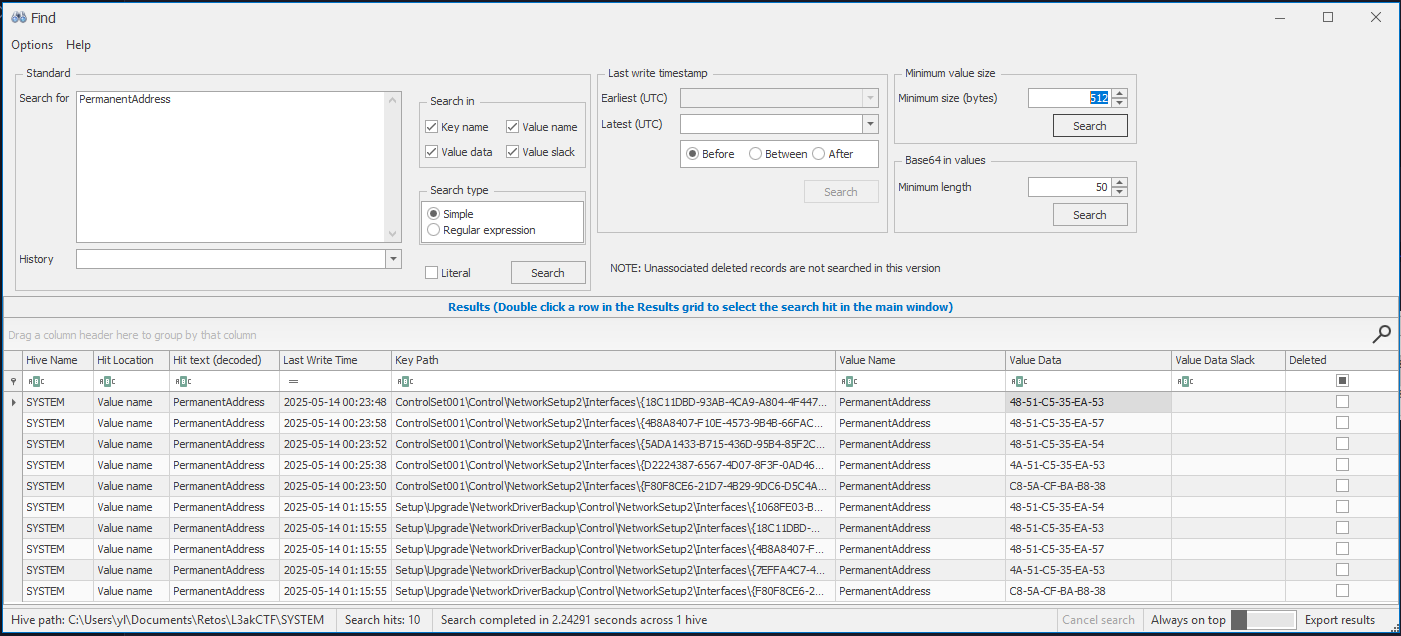Viewport: 1401px width, 636px height.
Task: Uncheck the Key name checkbox
Action: tap(432, 127)
